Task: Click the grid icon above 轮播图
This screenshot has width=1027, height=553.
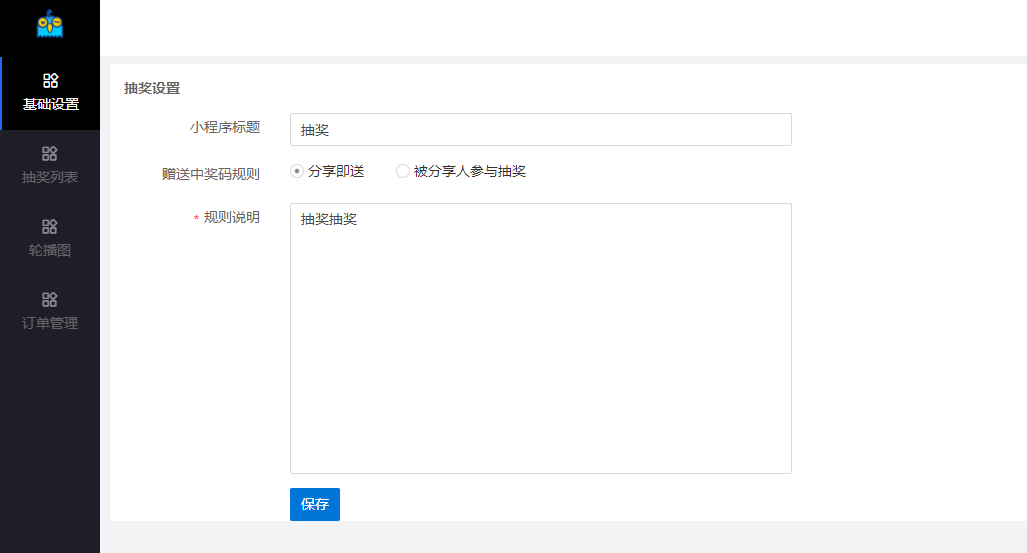Action: 50,227
